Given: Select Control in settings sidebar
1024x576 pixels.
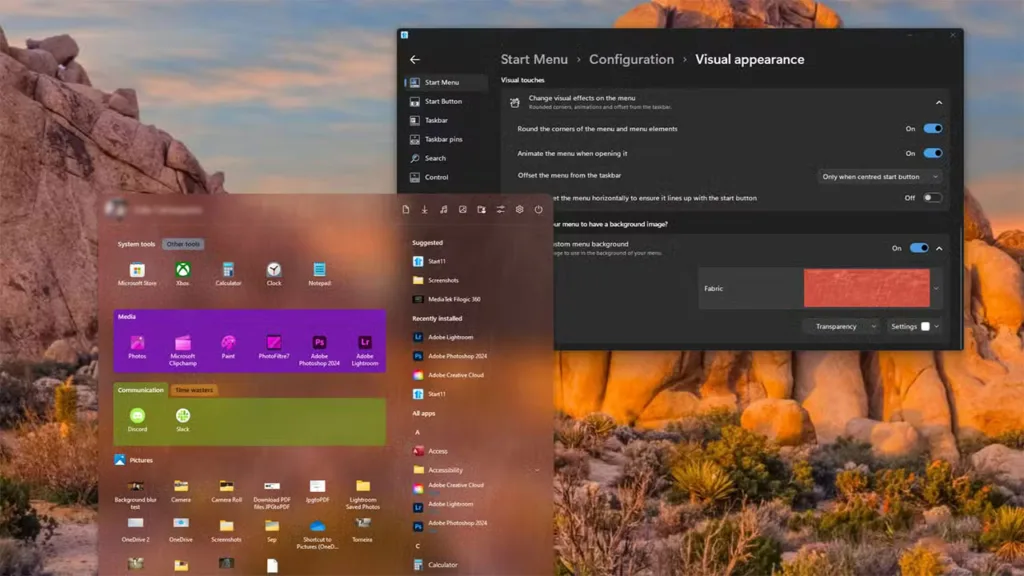Looking at the screenshot, I should point(446,177).
